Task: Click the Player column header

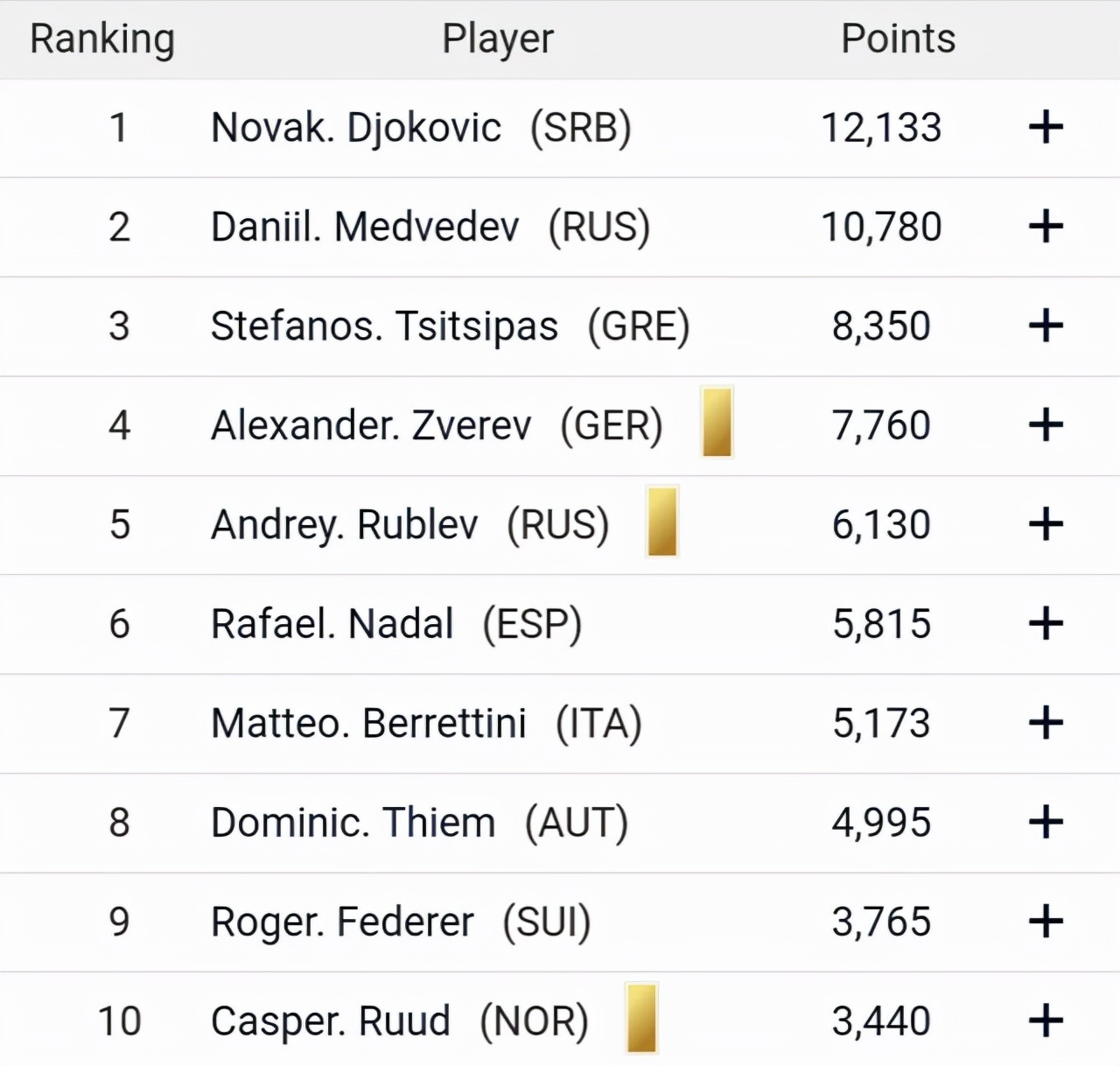Action: tap(497, 39)
